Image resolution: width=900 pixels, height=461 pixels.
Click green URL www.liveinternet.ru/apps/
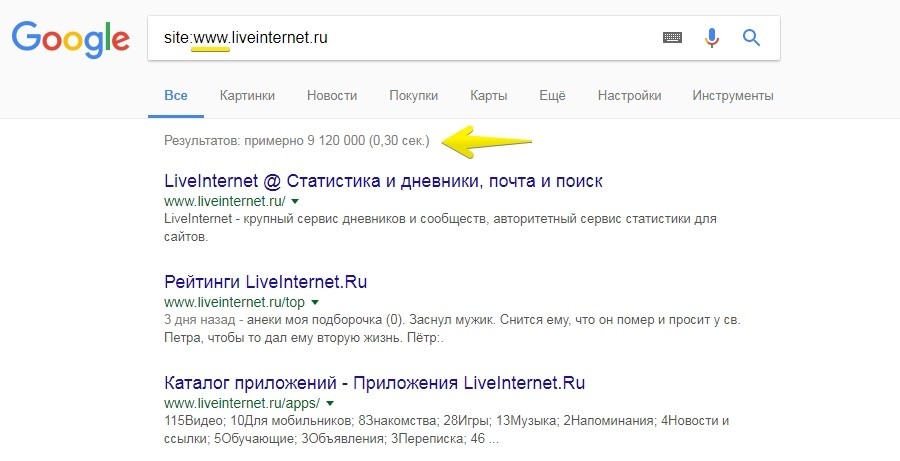tap(242, 403)
